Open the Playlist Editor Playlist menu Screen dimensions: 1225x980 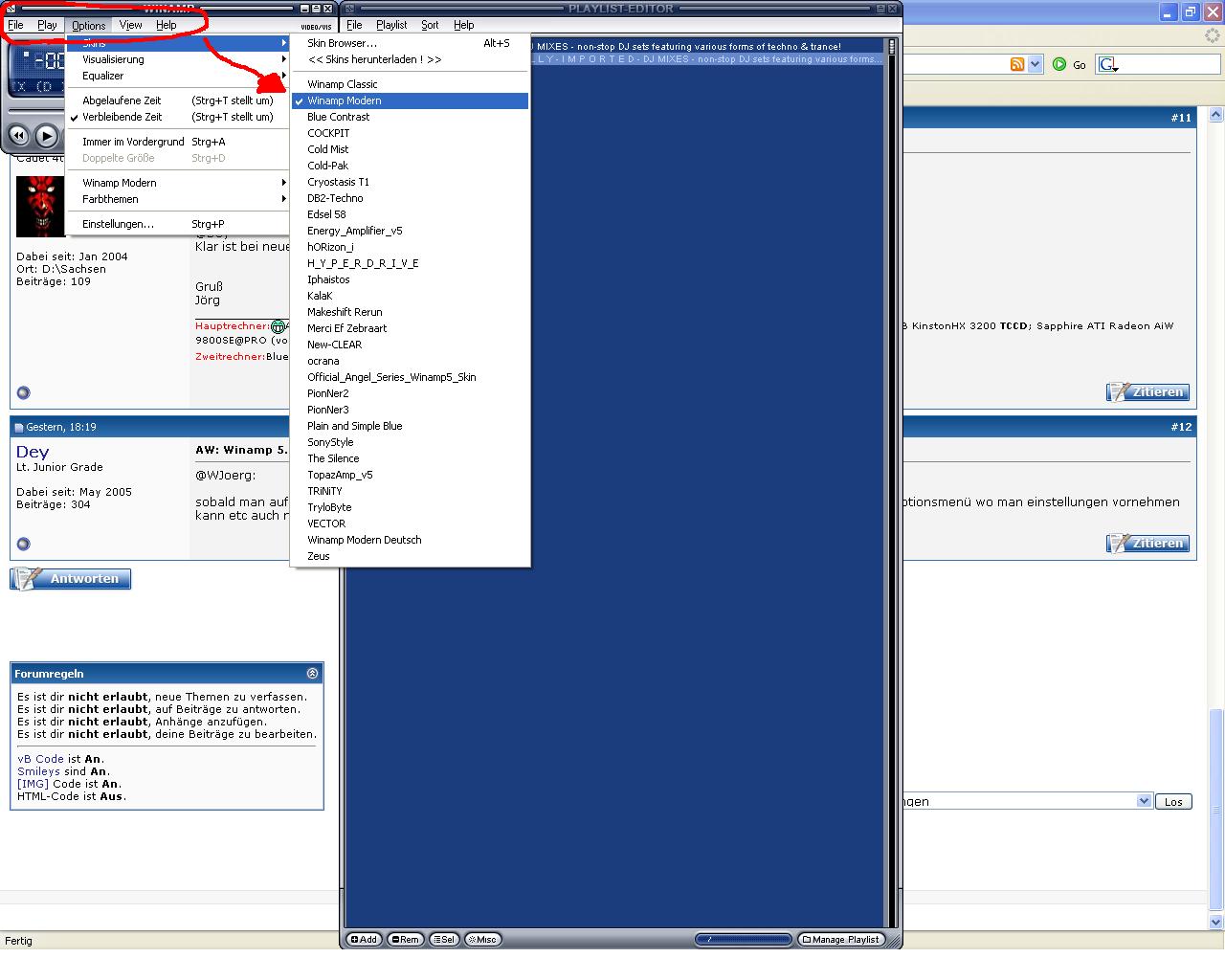click(x=391, y=25)
